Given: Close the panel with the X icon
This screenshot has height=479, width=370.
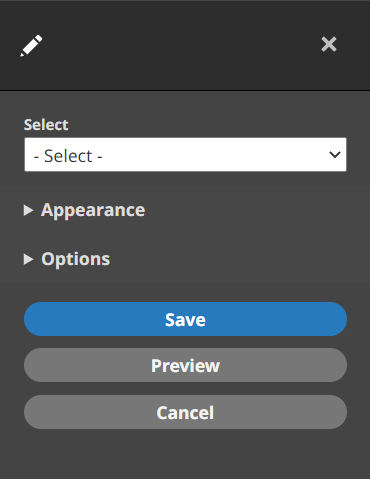Looking at the screenshot, I should tap(329, 44).
